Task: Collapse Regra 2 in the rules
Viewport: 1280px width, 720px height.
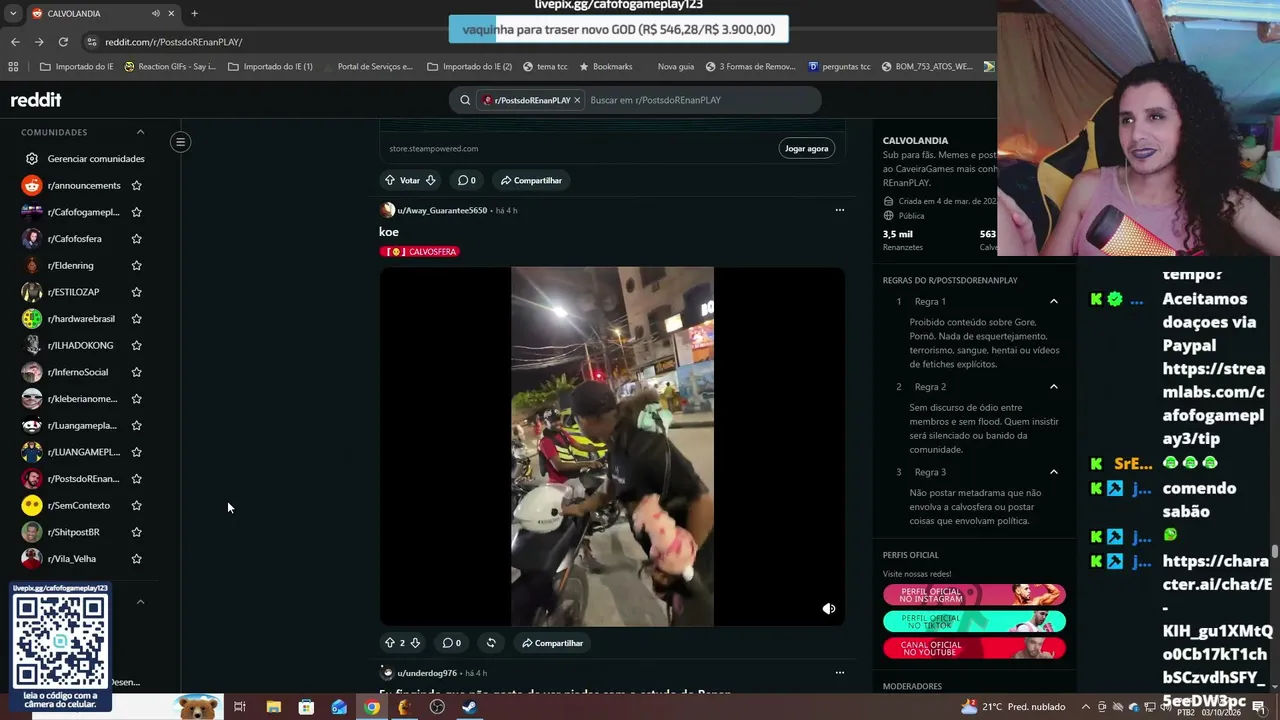Action: [x=1053, y=387]
